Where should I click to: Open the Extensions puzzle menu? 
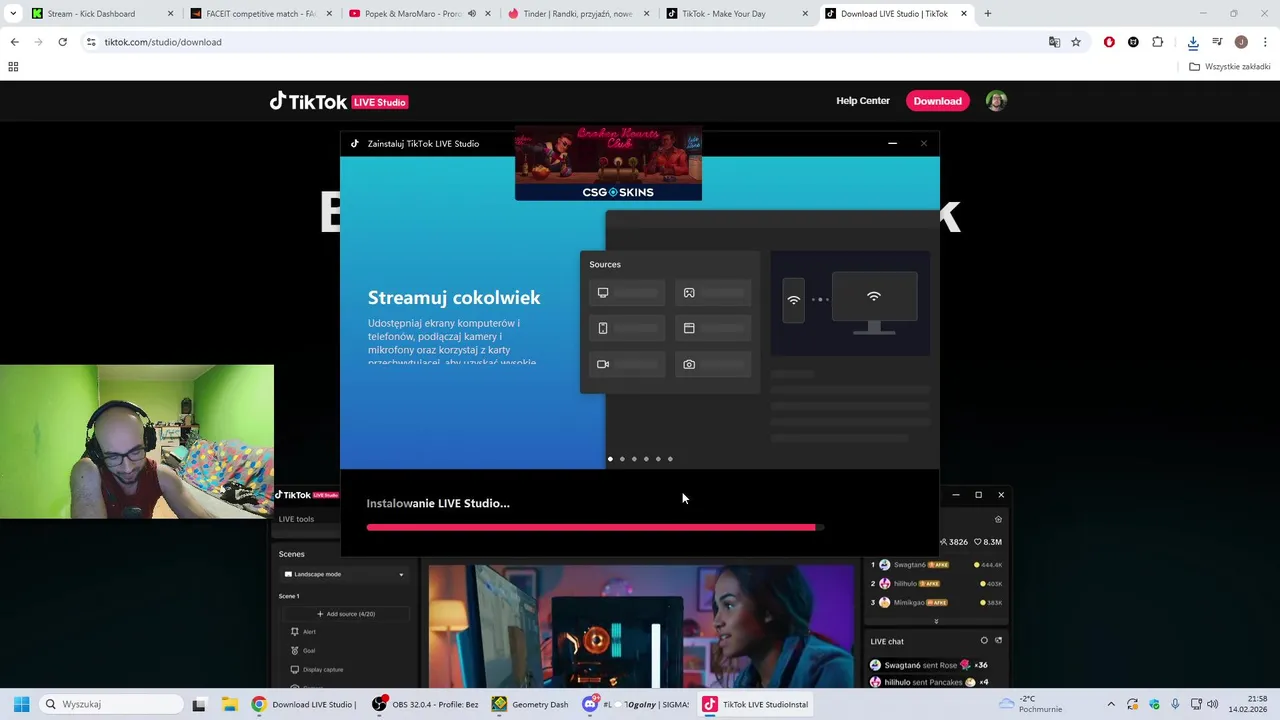1158,42
